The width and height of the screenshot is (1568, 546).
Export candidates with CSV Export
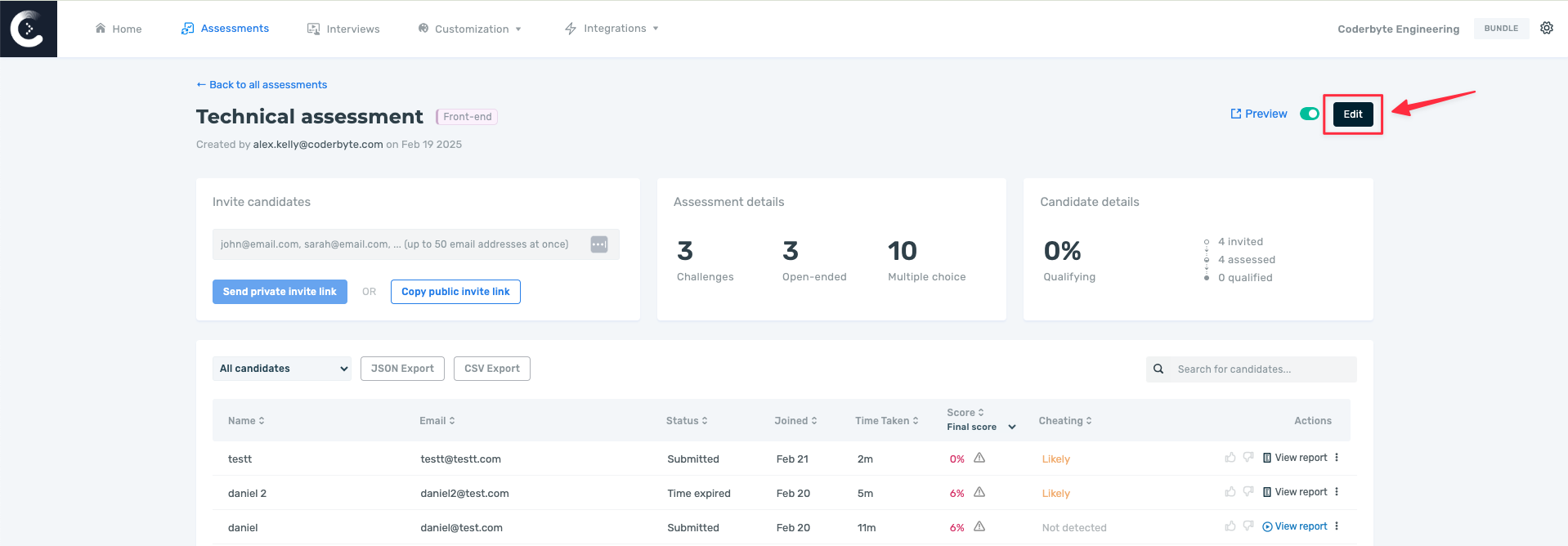coord(491,369)
